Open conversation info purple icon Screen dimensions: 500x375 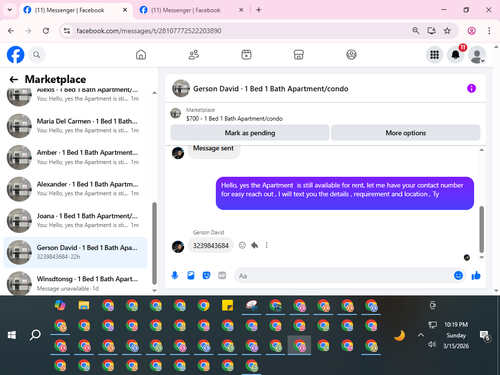click(471, 88)
